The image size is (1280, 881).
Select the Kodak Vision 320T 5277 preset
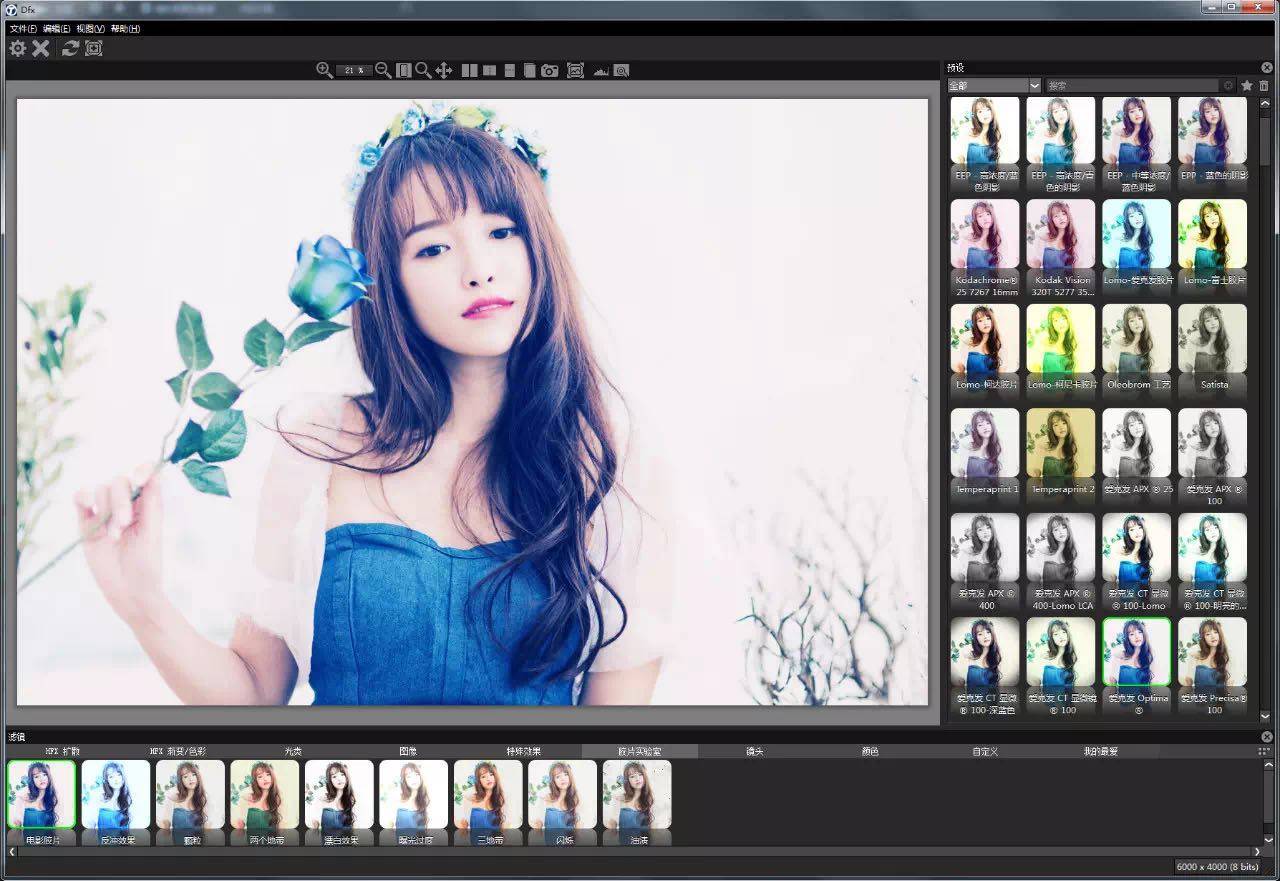click(1061, 248)
